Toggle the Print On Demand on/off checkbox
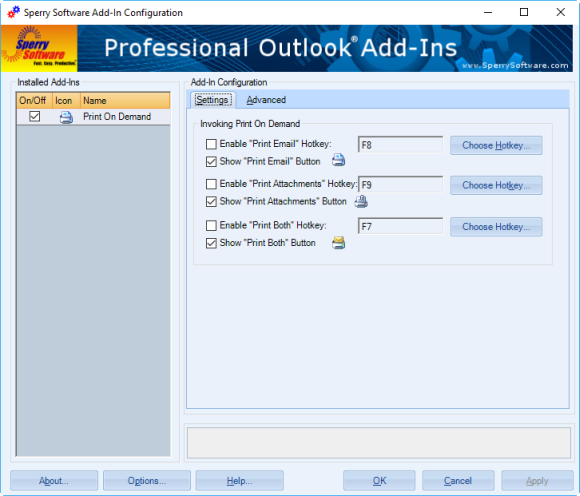580x496 pixels. click(x=34, y=117)
